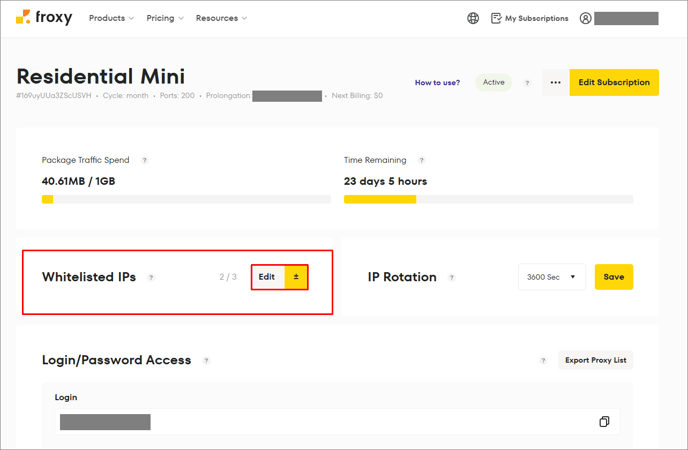Image resolution: width=688 pixels, height=450 pixels.
Task: Click the Login field
Action: tap(337, 421)
